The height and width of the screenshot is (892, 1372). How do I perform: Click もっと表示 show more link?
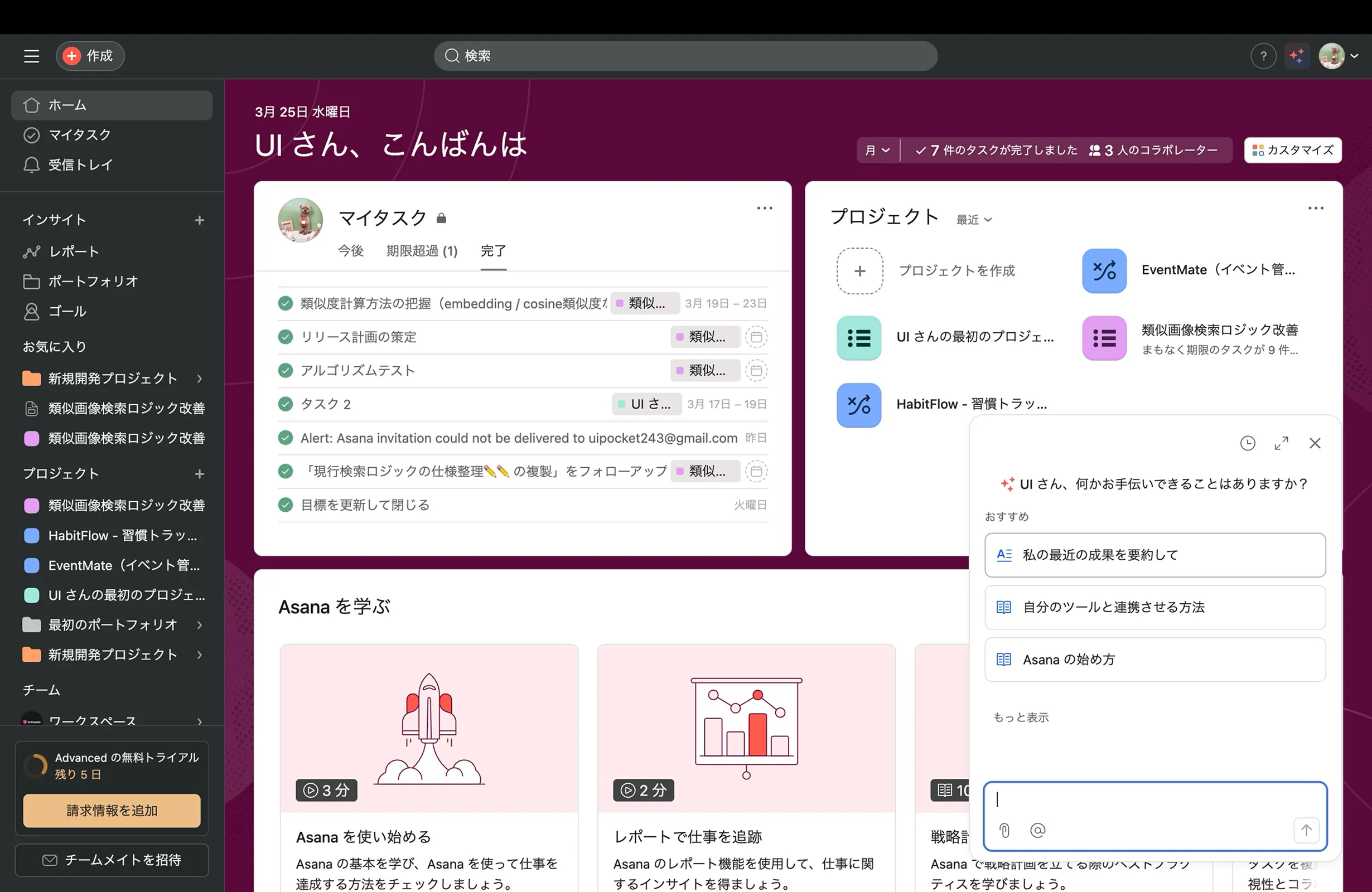1020,718
